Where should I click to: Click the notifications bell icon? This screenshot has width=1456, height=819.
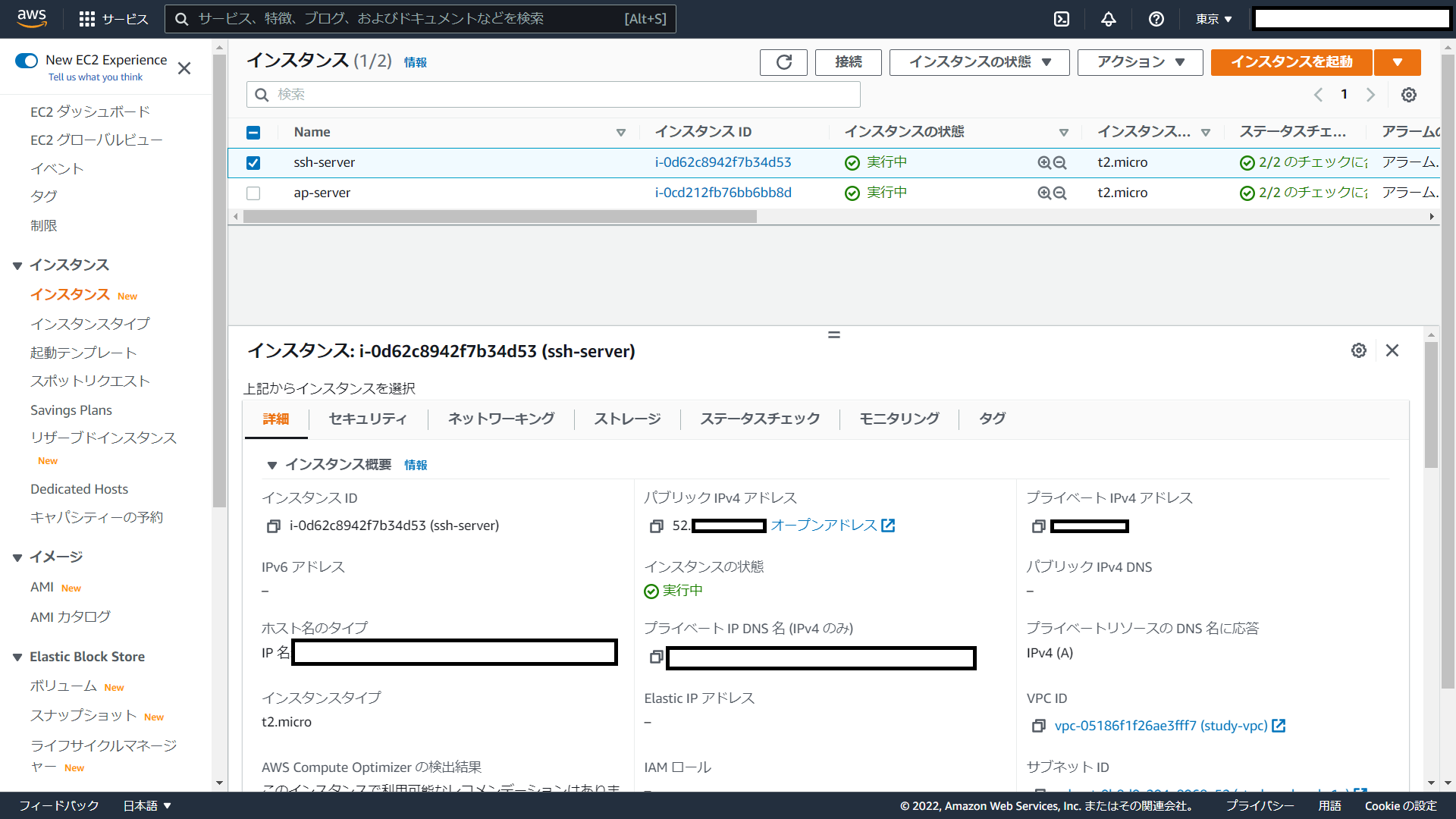pos(1108,19)
